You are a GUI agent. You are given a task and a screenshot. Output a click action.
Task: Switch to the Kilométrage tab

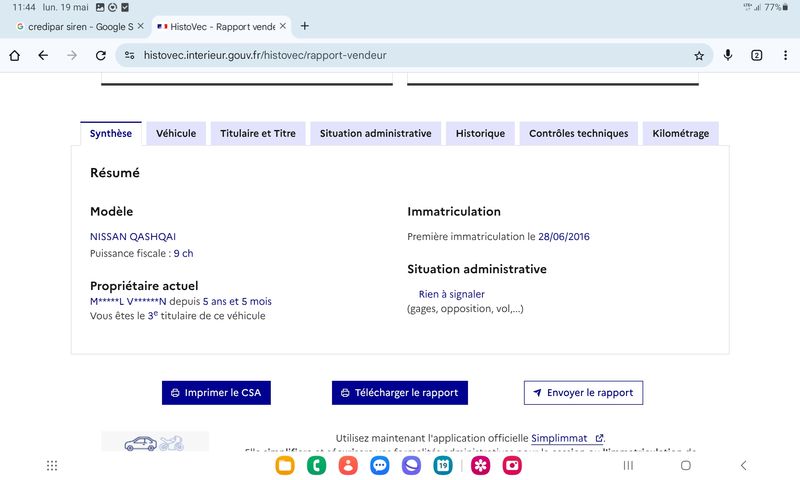point(681,134)
